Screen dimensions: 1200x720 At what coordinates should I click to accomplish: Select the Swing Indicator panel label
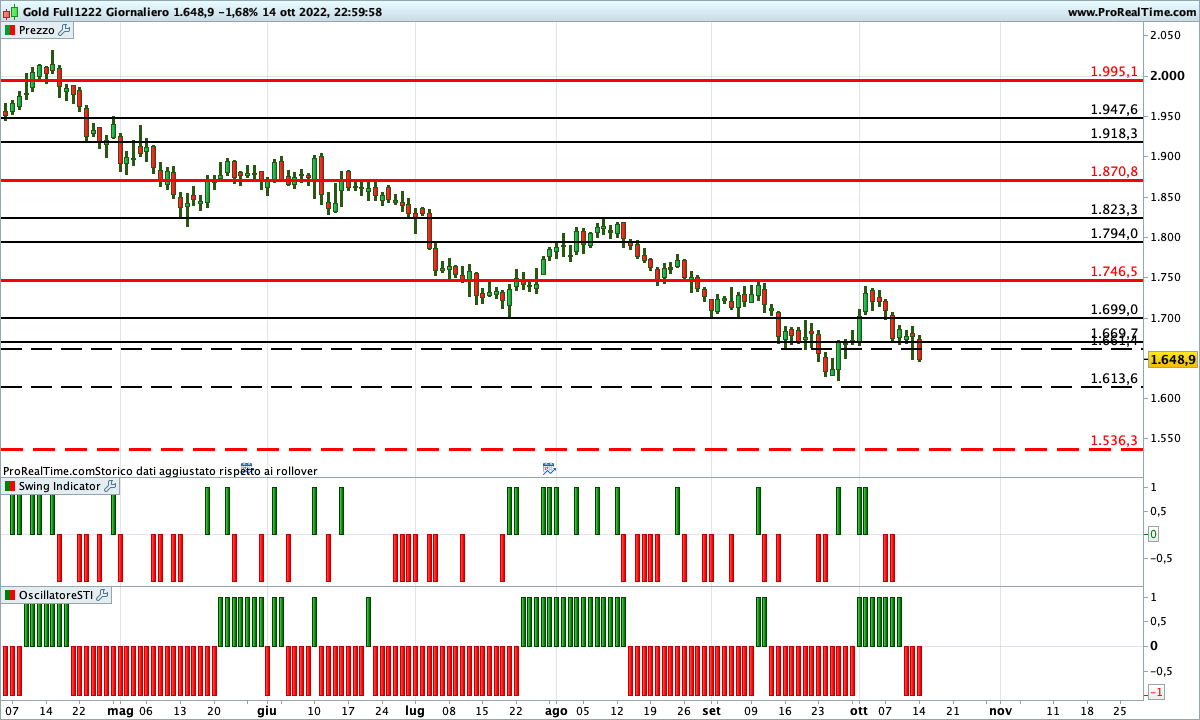[59, 486]
